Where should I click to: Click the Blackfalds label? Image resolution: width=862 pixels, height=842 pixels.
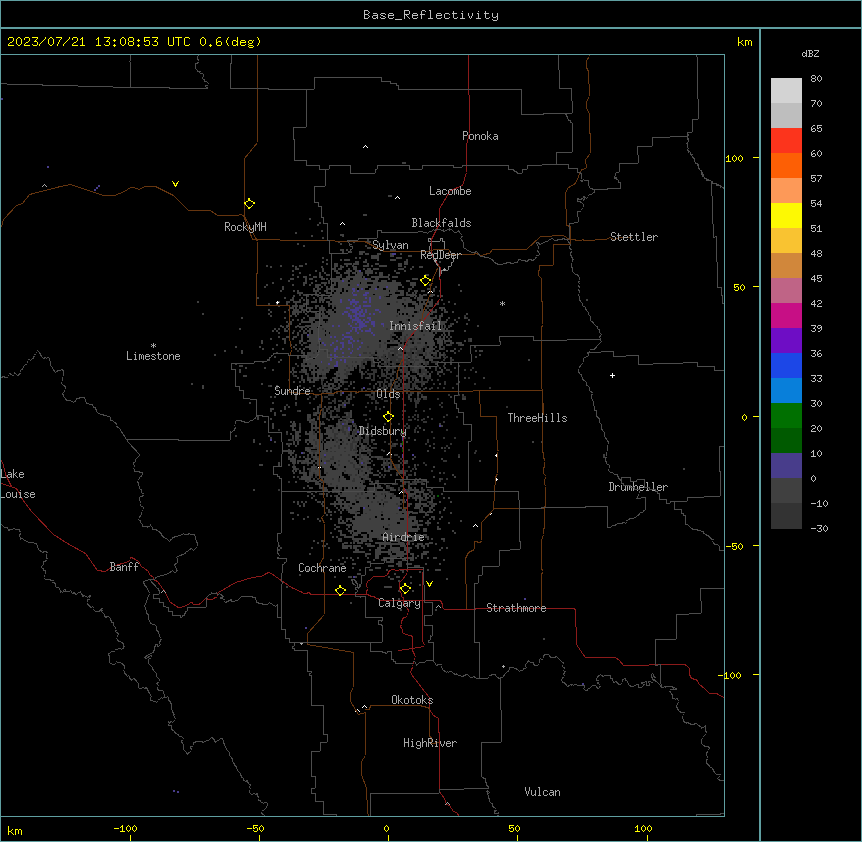pos(441,223)
